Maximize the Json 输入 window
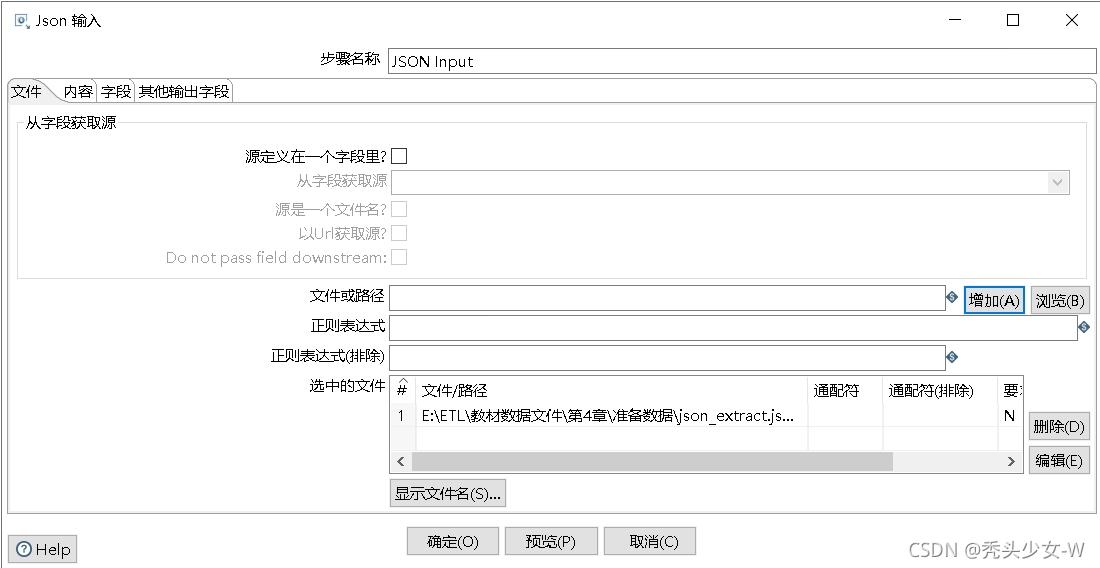Viewport: 1100px width, 568px height. click(x=1013, y=20)
